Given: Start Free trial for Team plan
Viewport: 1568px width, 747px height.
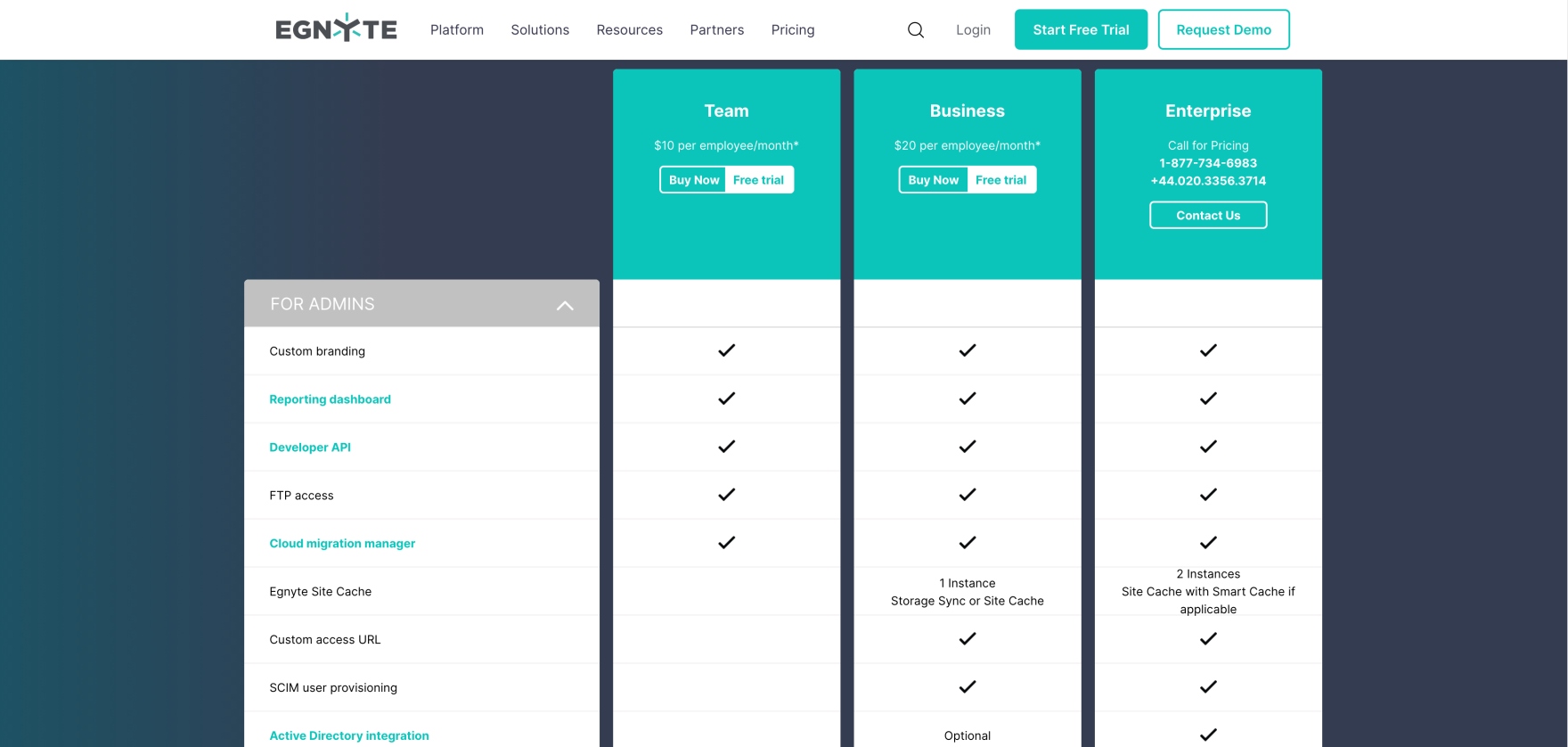Looking at the screenshot, I should point(758,180).
